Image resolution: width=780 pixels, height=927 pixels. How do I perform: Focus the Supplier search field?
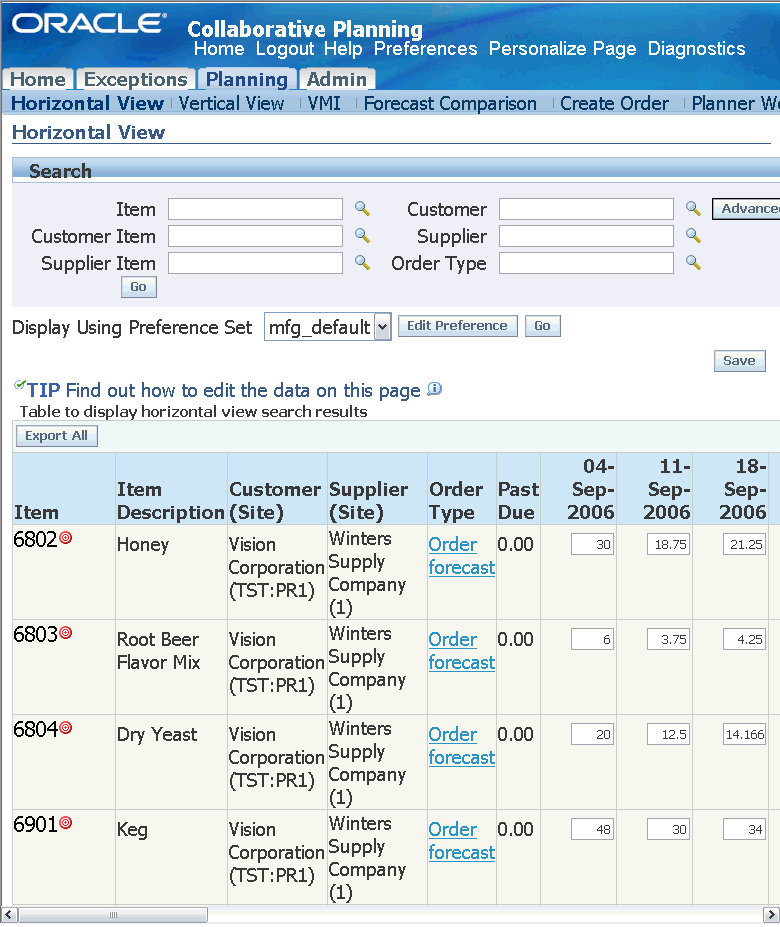click(x=586, y=236)
